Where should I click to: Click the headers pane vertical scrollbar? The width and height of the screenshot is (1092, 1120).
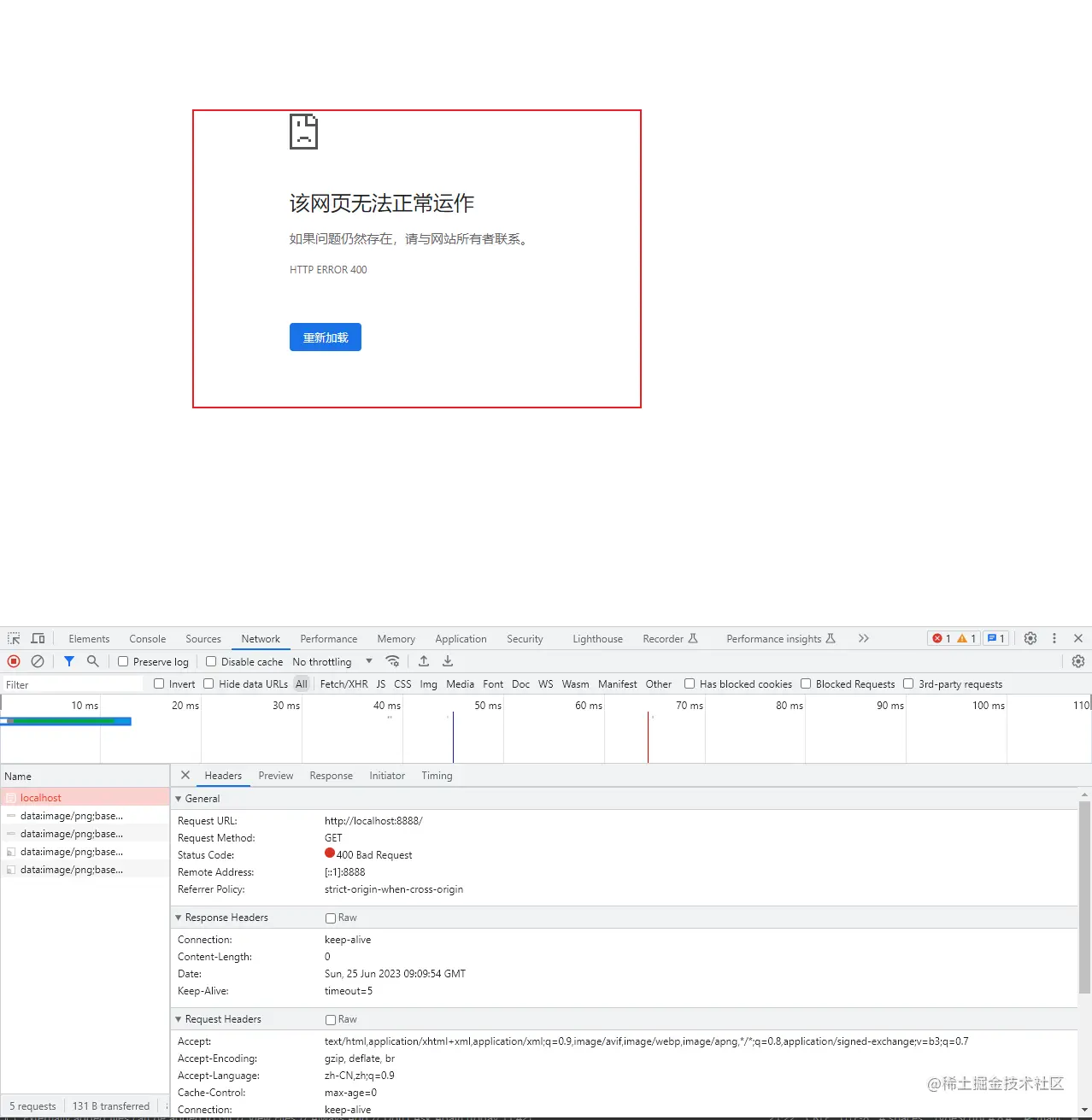pyautogui.click(x=1084, y=897)
